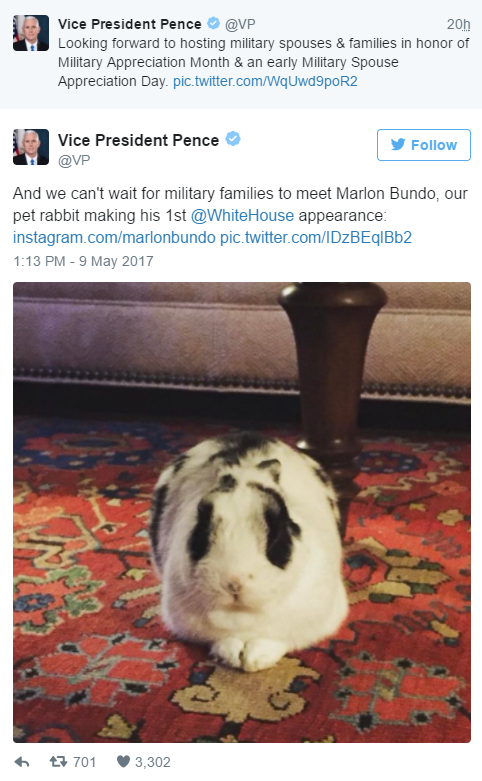The image size is (482, 781).
Task: Click the @VP handle under the main name
Action: tap(74, 160)
